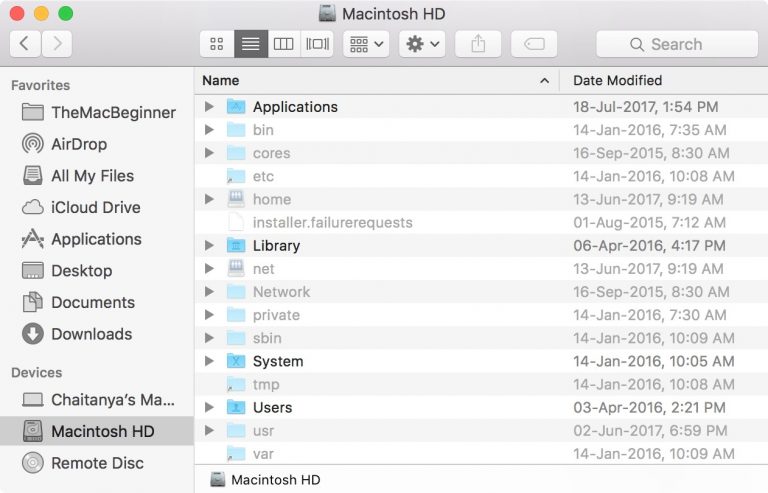
Task: Select the sbin folder name
Action: [x=267, y=338]
